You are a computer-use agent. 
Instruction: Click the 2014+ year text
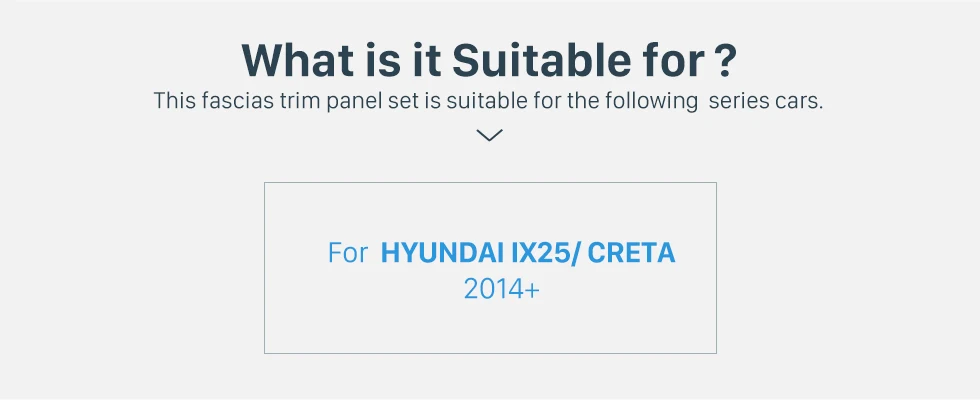(501, 289)
